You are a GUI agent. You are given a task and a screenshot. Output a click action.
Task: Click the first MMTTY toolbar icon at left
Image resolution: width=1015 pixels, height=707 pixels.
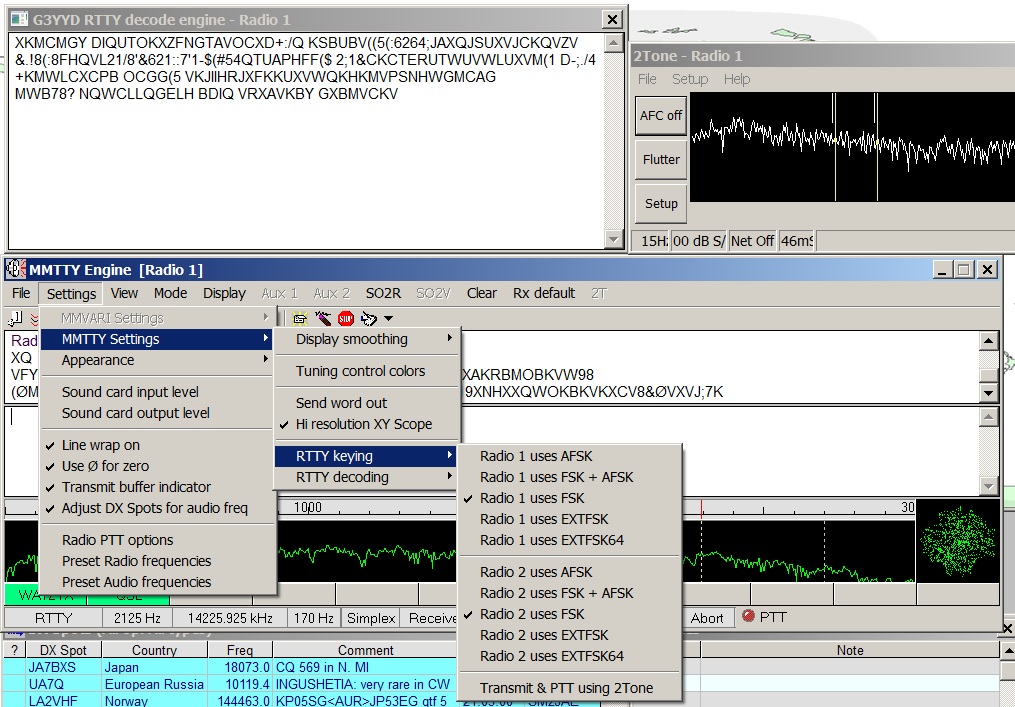pos(15,318)
